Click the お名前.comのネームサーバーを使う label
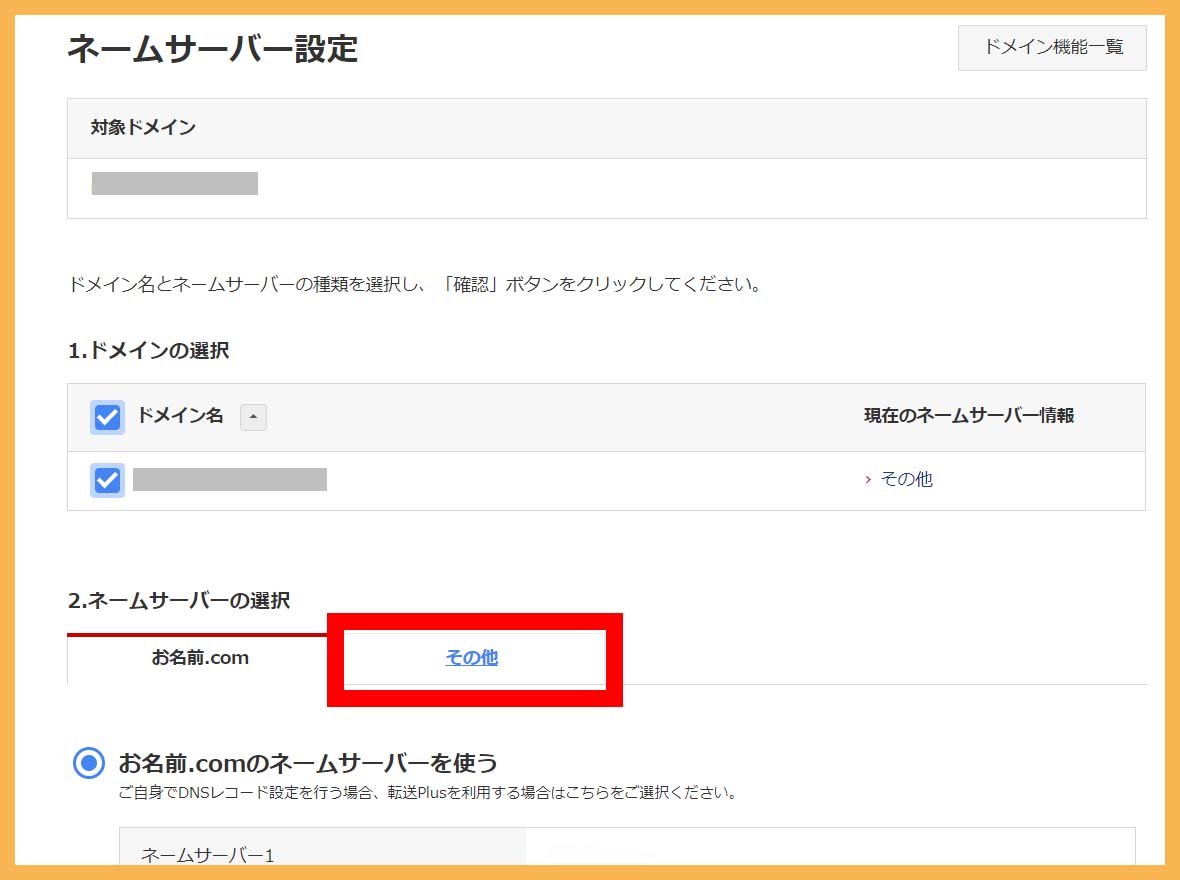 pos(308,764)
